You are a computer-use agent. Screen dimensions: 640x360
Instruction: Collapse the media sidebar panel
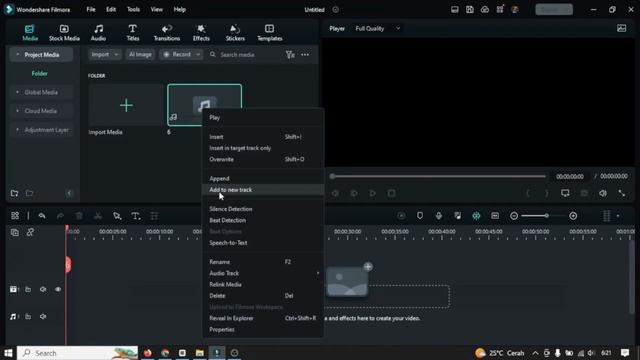[x=69, y=193]
